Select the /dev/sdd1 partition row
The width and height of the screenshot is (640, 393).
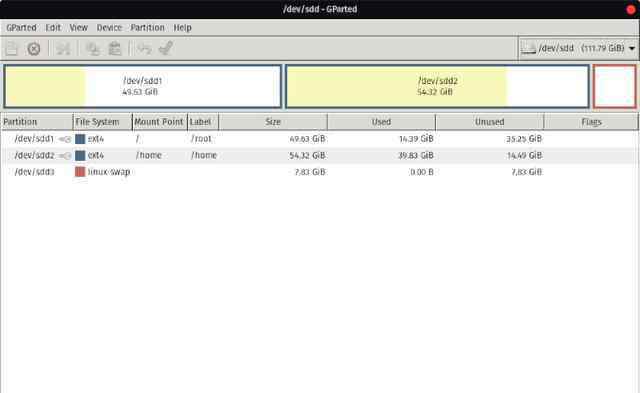coord(320,139)
